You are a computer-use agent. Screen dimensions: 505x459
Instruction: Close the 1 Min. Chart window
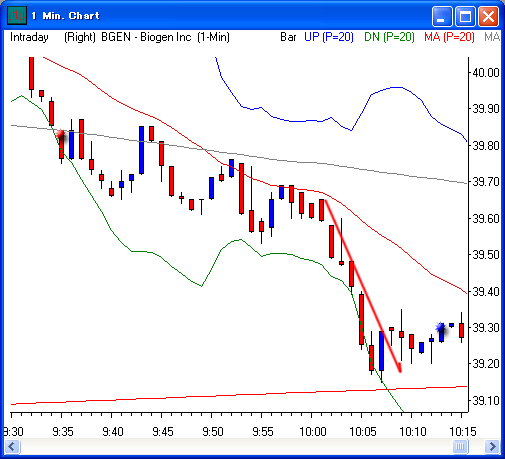(488, 16)
